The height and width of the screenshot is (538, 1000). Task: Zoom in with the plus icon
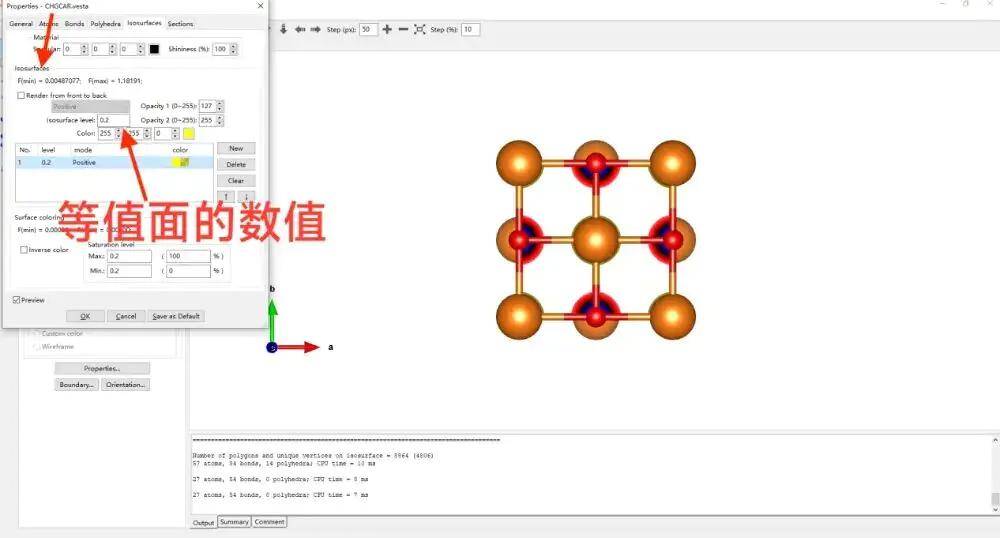387,29
